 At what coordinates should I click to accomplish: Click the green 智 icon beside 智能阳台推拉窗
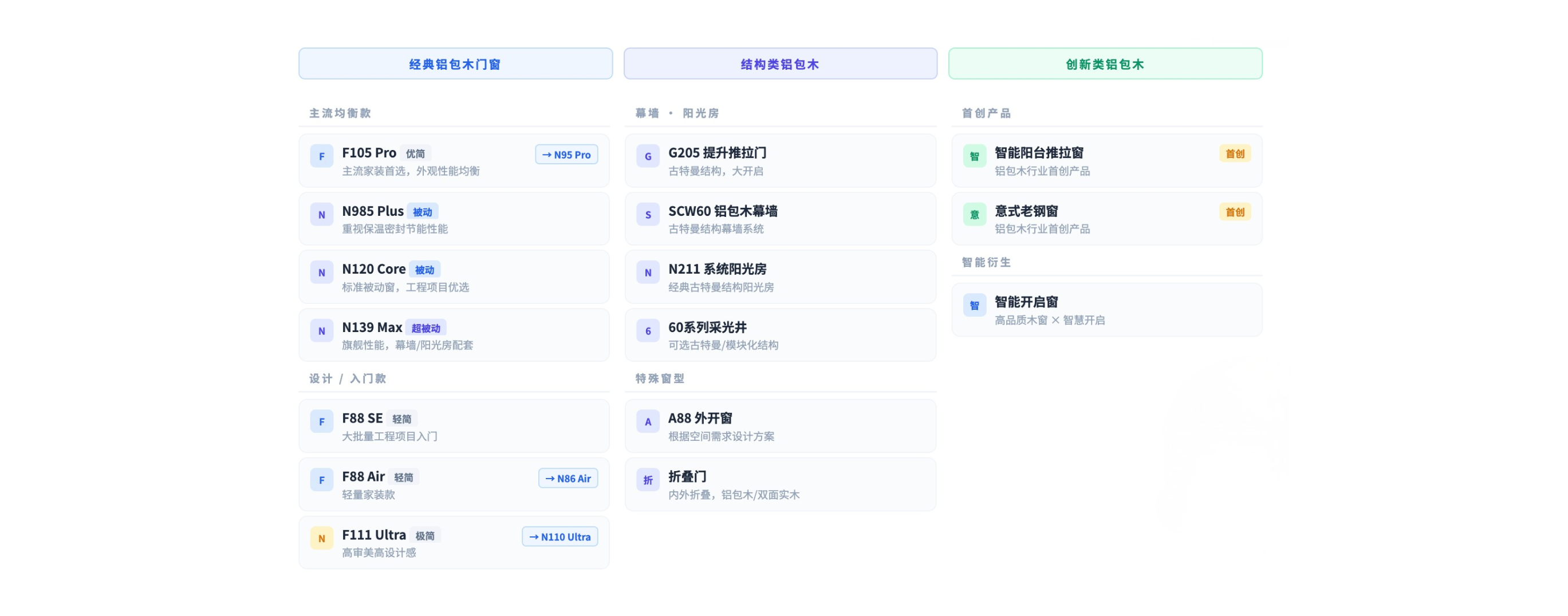974,156
